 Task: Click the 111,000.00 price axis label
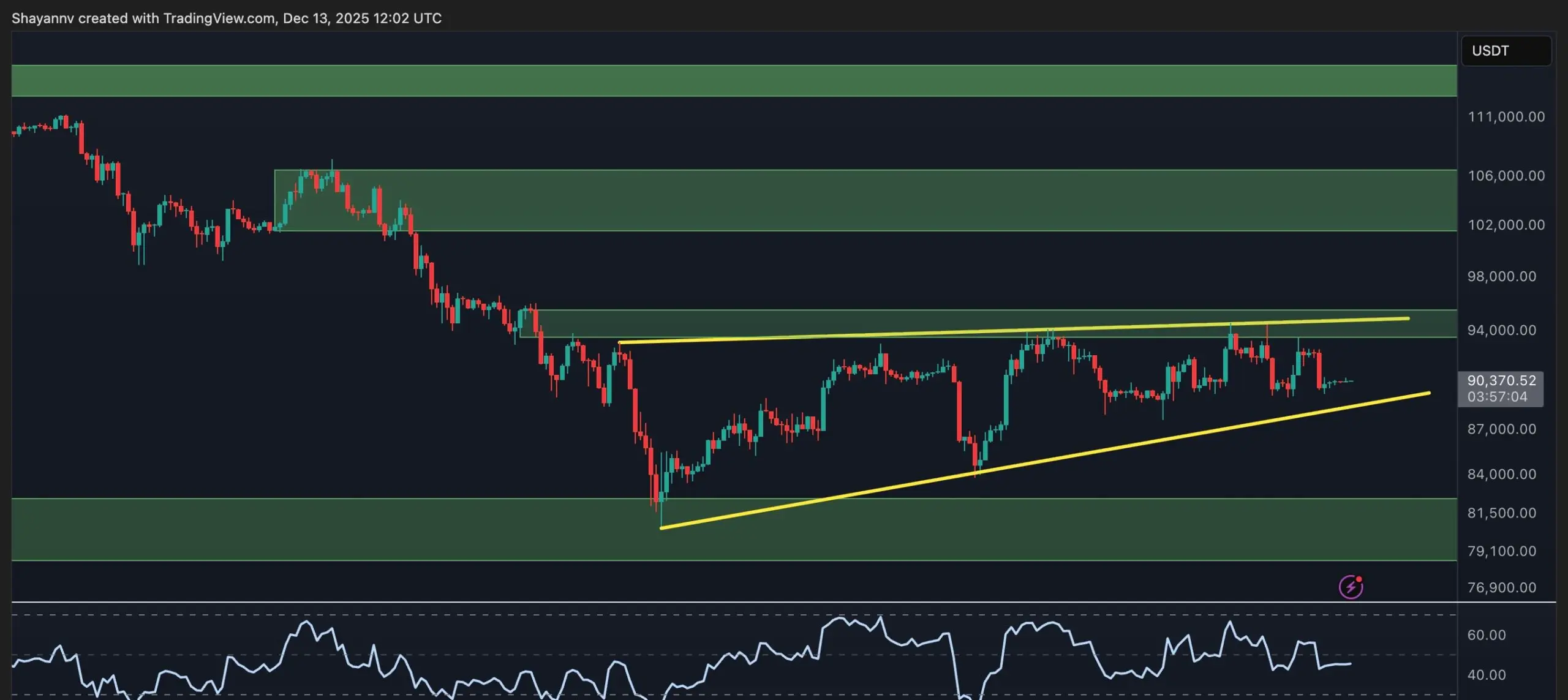pos(1506,116)
